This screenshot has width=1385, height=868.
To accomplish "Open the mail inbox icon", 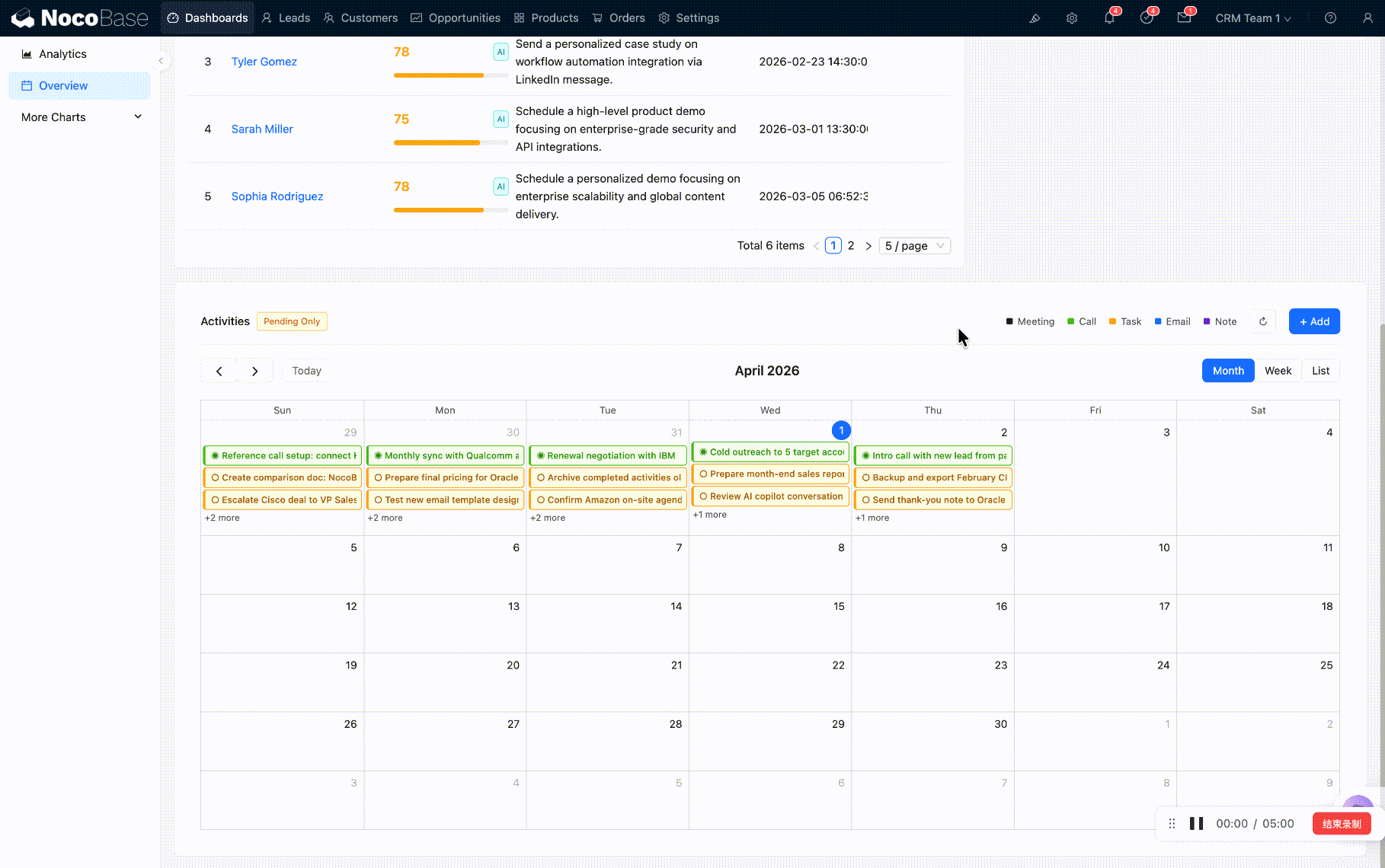I will pyautogui.click(x=1183, y=18).
